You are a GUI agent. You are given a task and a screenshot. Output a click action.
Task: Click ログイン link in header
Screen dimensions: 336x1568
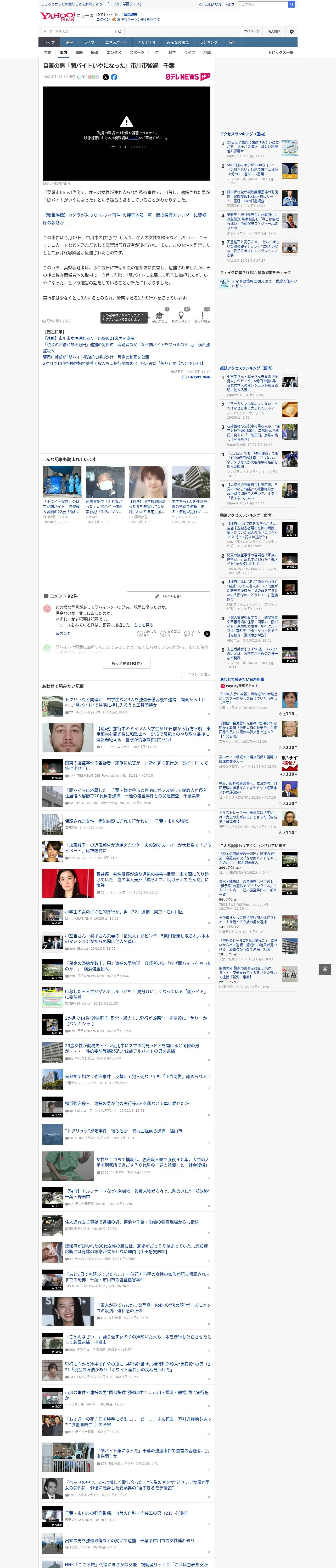tap(103, 20)
